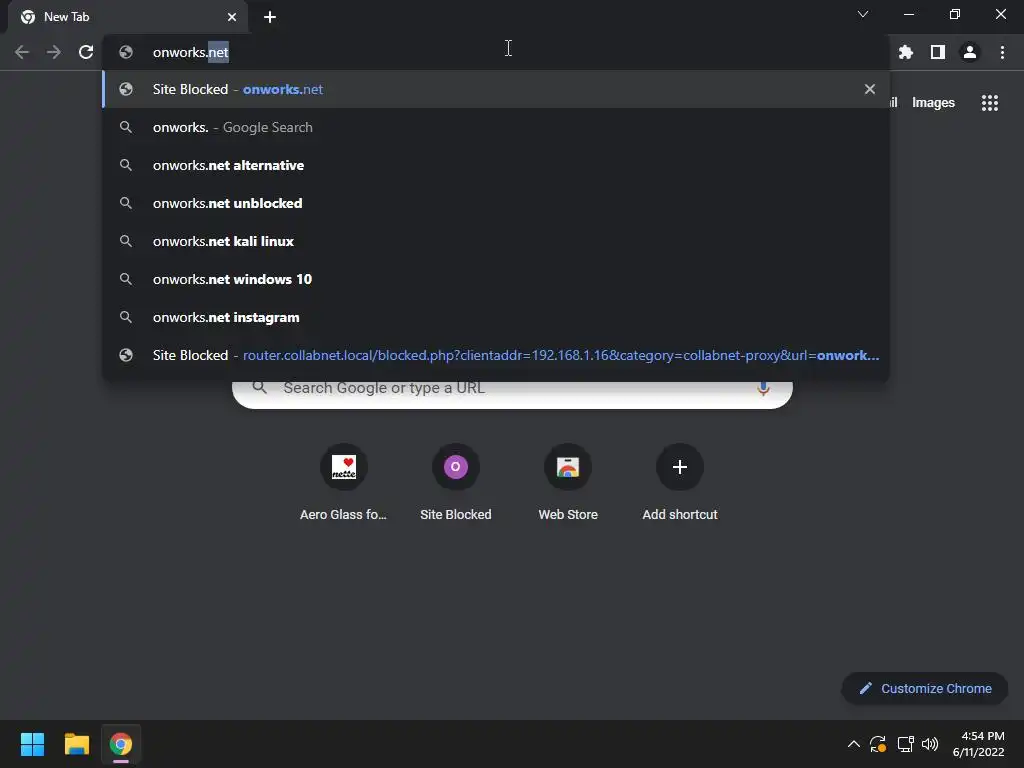Image resolution: width=1024 pixels, height=768 pixels.
Task: Open the router.collabnet.local blocked.php suggestion
Action: [x=496, y=355]
